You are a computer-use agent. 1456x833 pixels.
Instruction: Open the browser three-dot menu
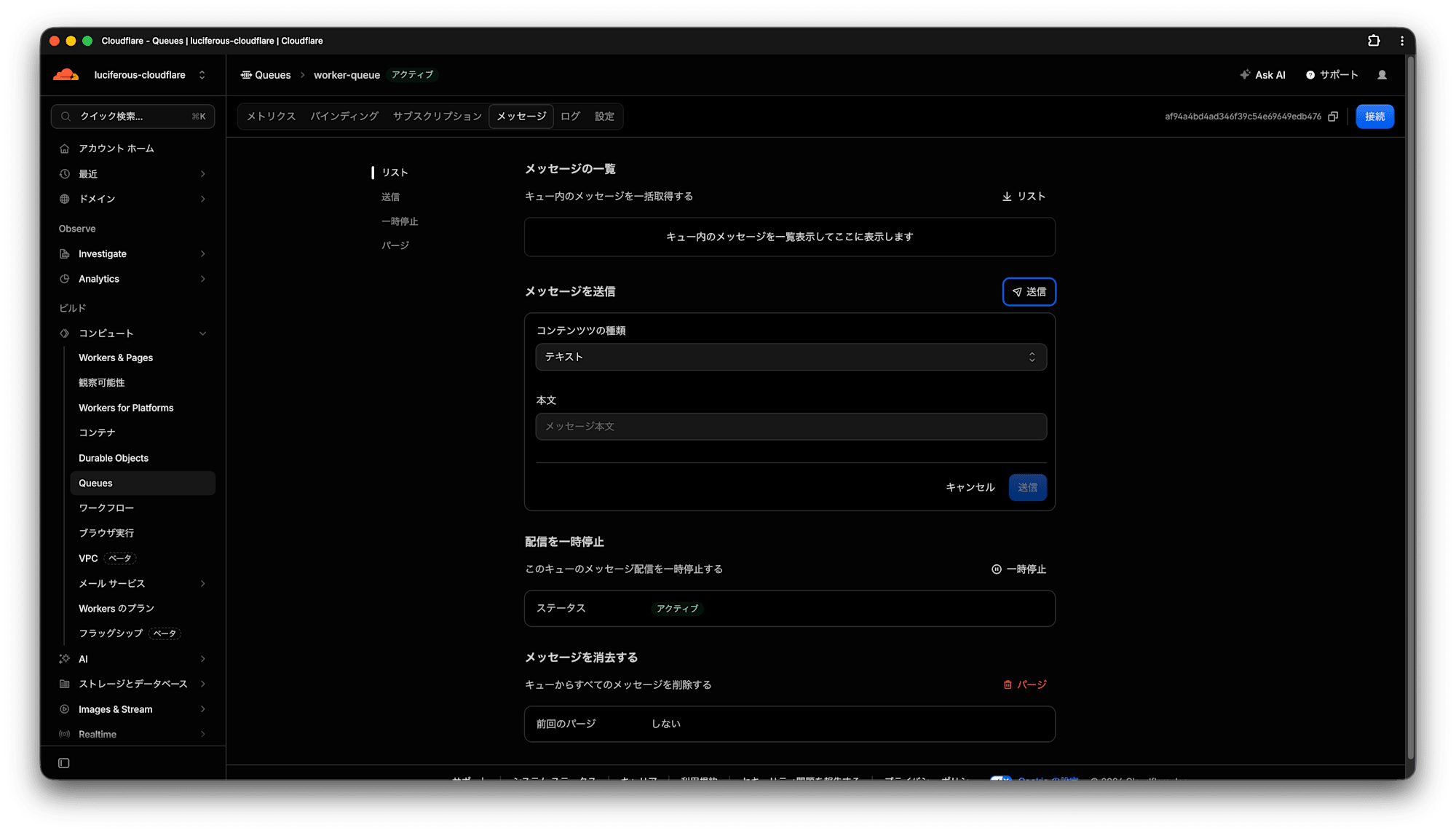1402,41
